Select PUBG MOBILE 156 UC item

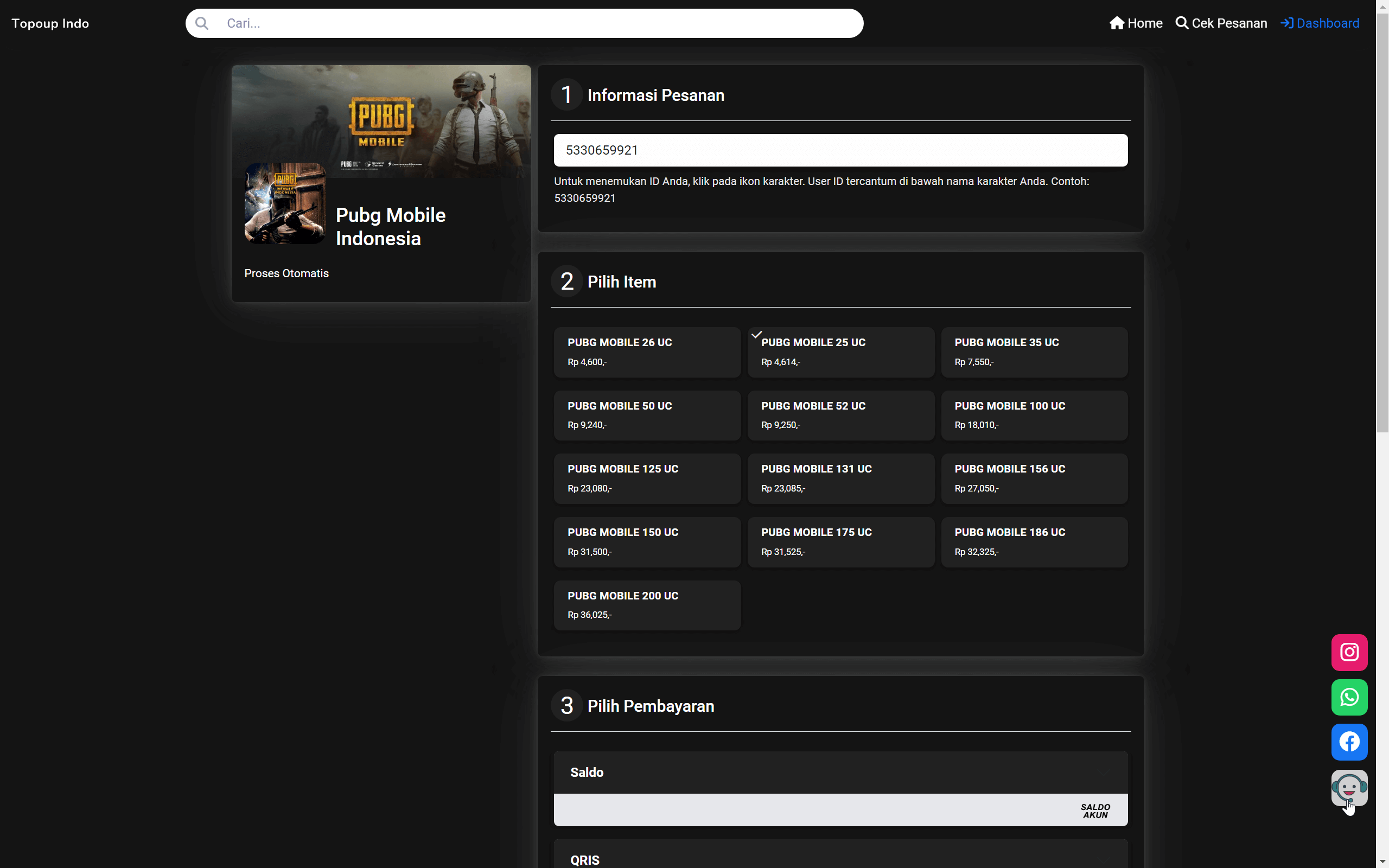[1034, 479]
